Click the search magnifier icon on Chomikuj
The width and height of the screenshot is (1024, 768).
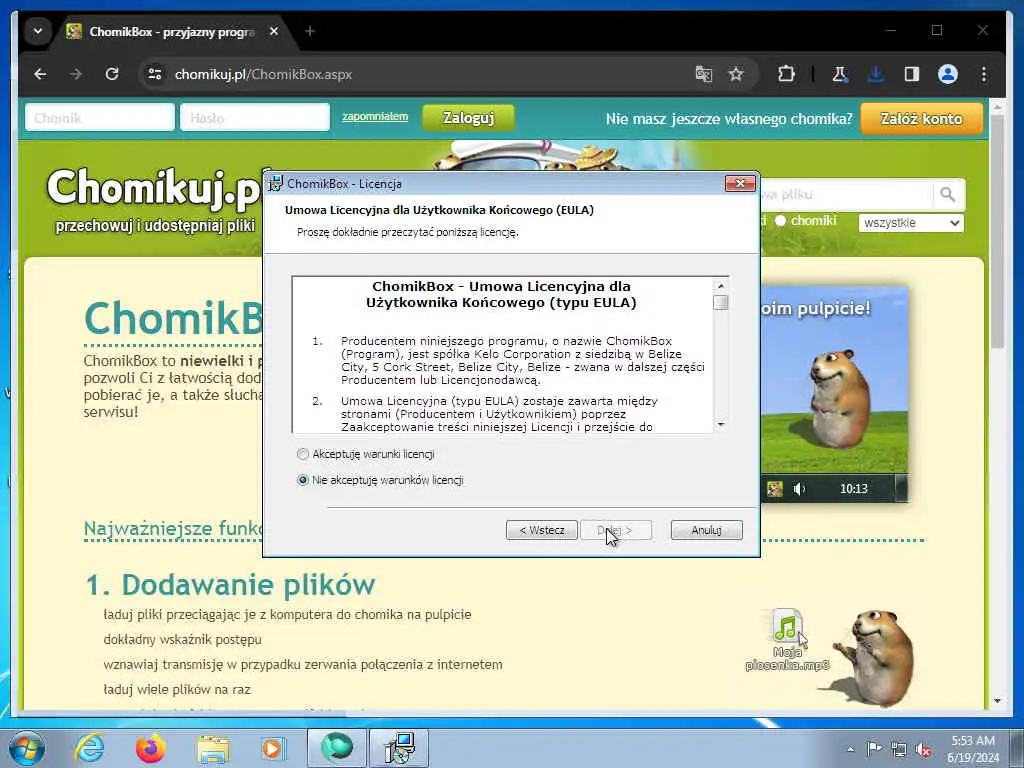tap(948, 194)
